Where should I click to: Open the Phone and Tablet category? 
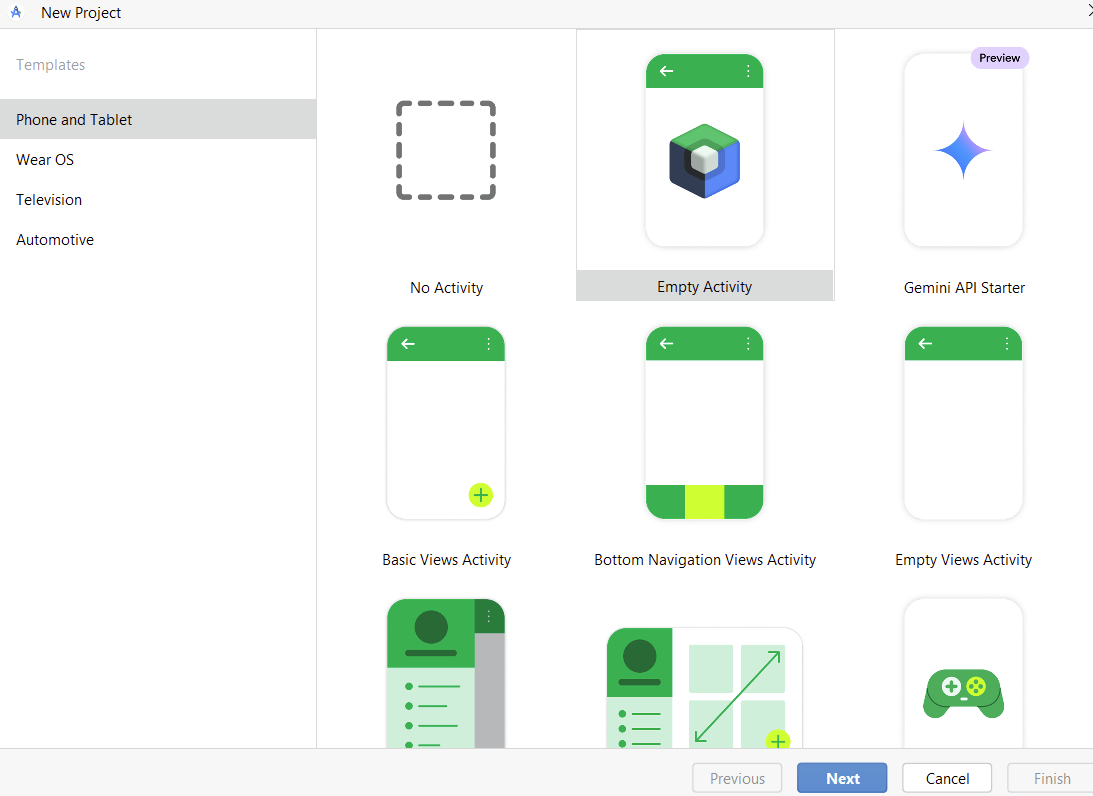(74, 119)
